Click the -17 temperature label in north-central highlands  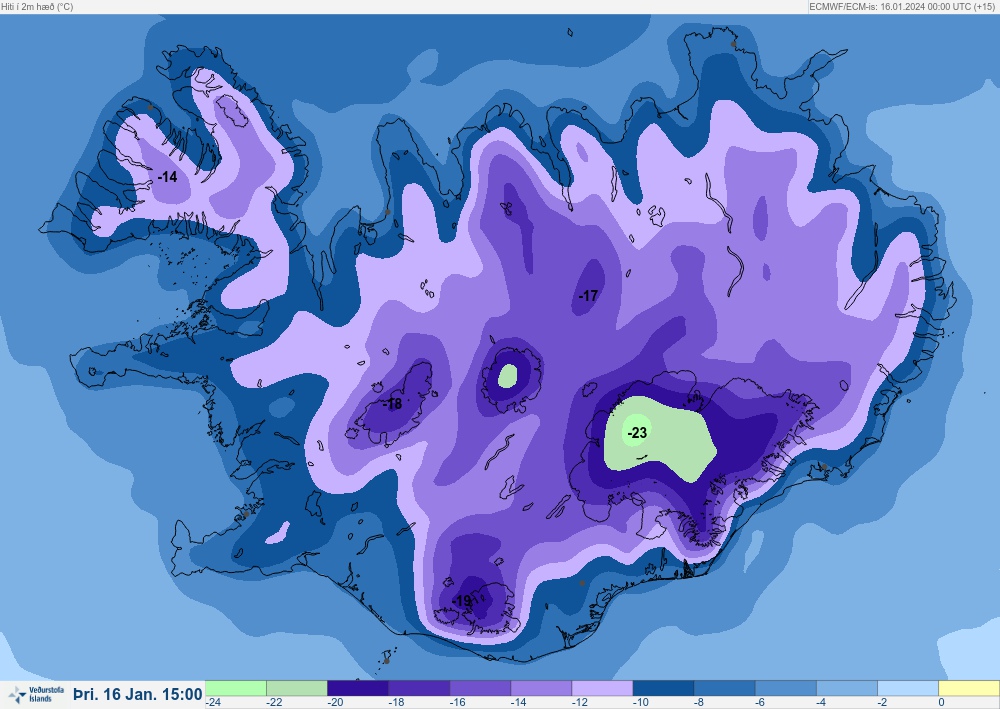coord(588,295)
